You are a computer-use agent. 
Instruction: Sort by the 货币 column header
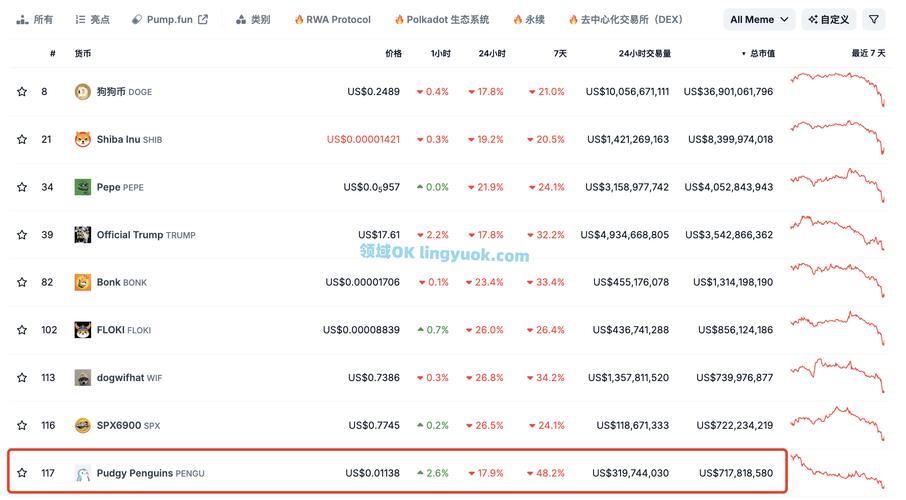83,53
